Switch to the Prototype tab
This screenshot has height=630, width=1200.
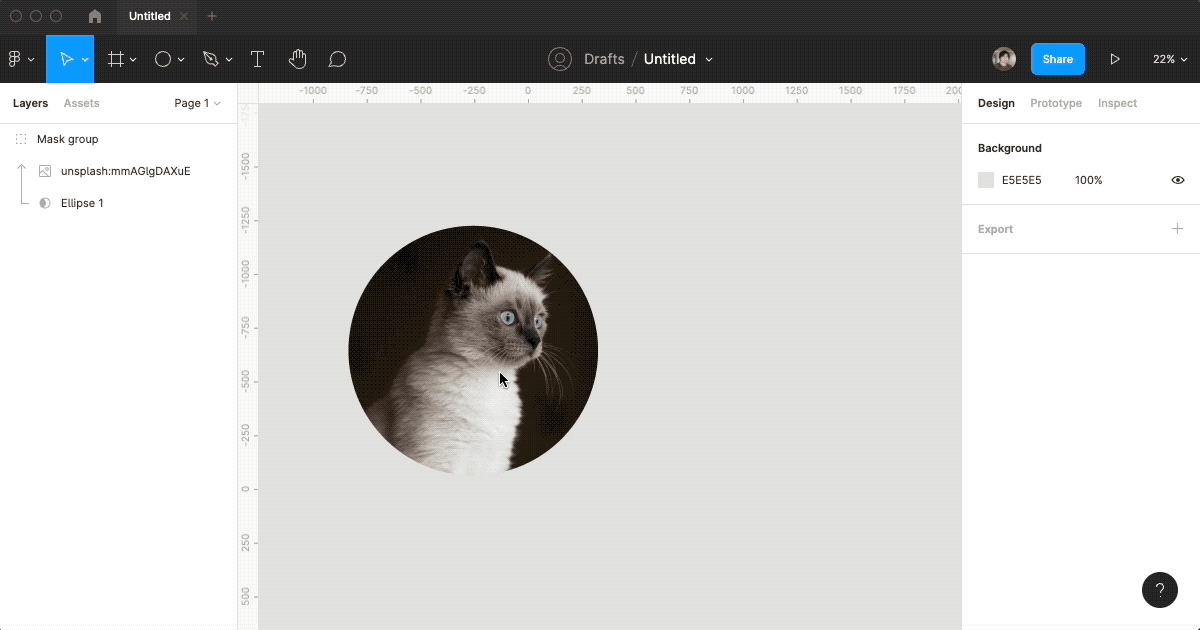tap(1056, 103)
